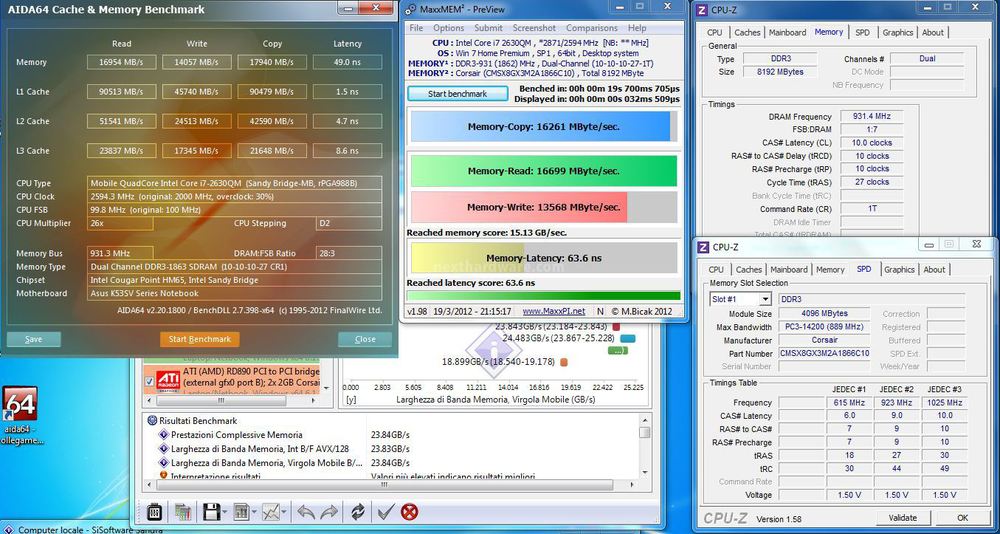
Task: Switch to the CPU tab in lower CPU-Z
Action: (716, 270)
